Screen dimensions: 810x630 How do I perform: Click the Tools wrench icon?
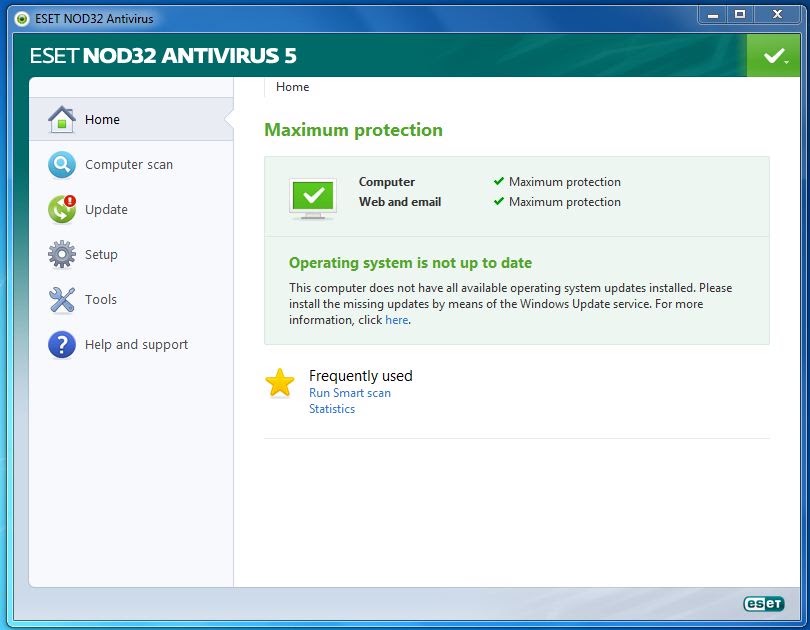(62, 300)
